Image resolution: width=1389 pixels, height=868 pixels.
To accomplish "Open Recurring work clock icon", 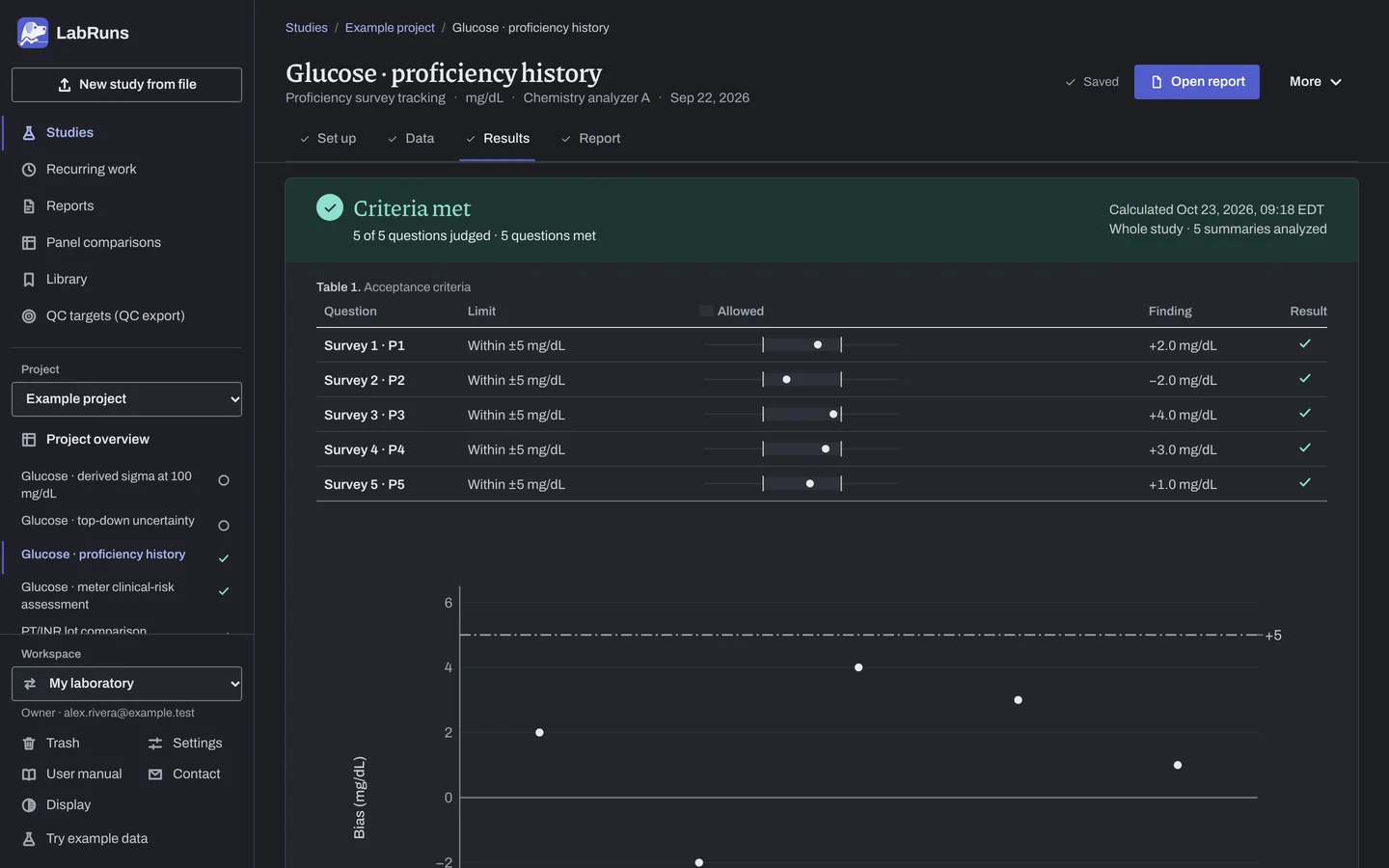I will (29, 170).
